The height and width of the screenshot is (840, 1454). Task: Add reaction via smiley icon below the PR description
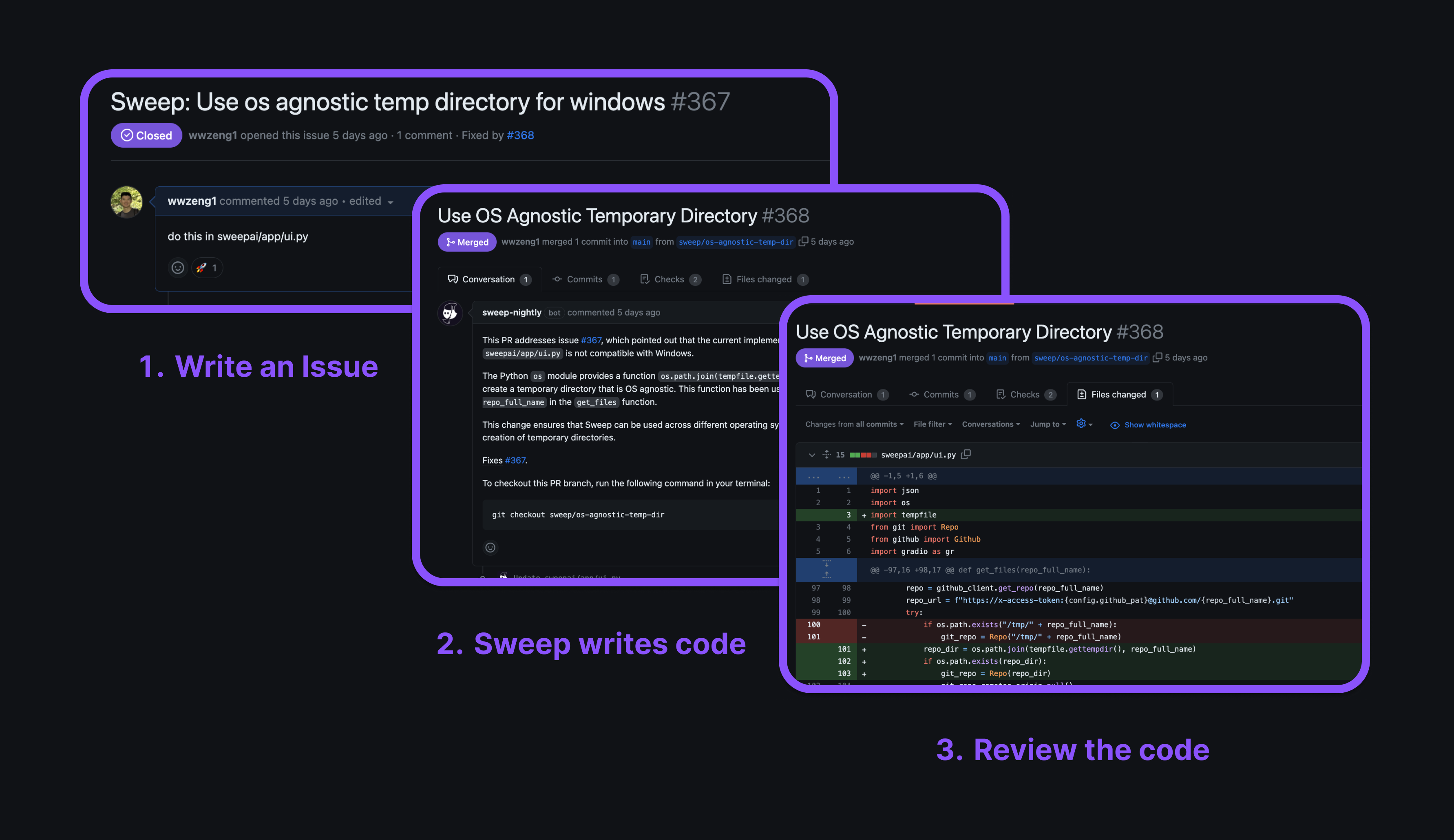490,548
